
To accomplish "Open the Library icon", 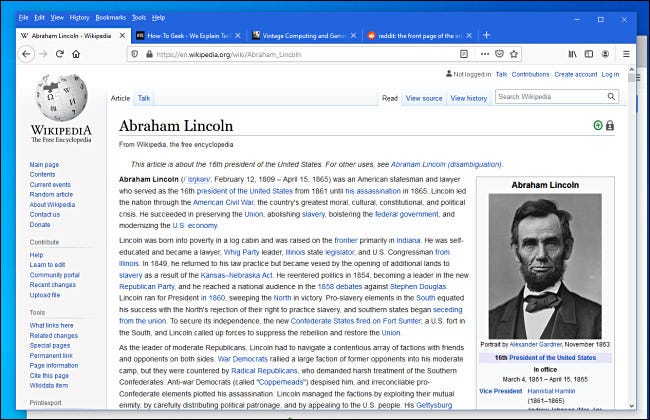I will 572,54.
